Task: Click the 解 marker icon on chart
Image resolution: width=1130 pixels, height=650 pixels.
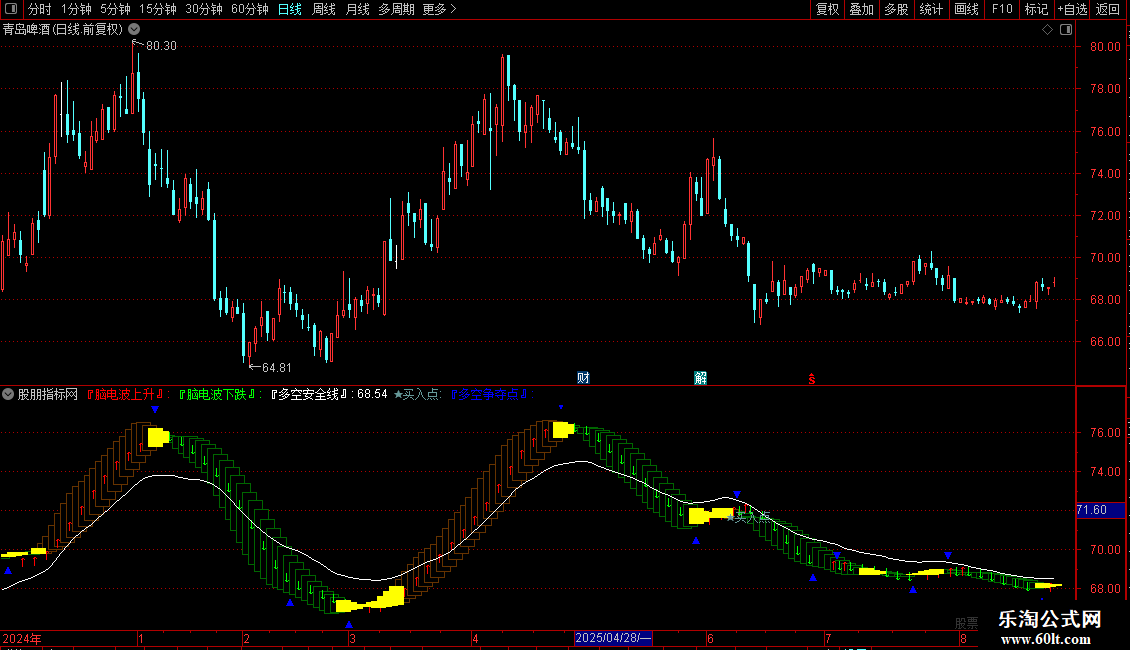Action: [x=700, y=378]
